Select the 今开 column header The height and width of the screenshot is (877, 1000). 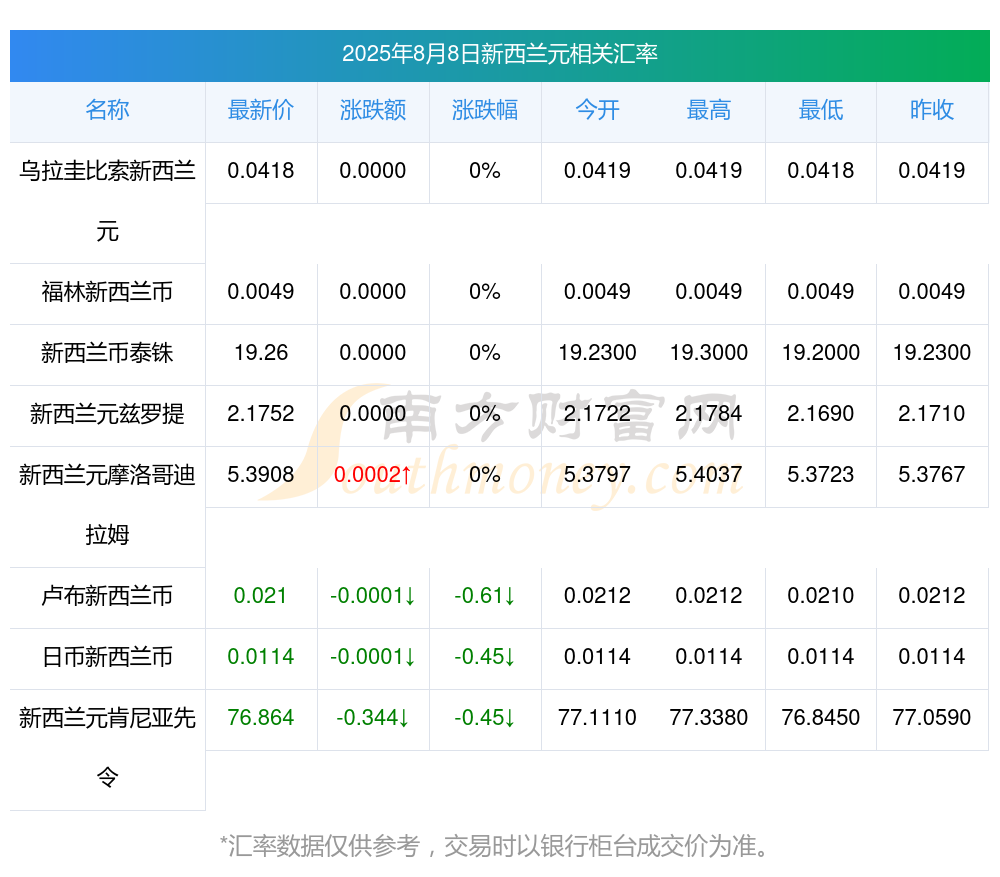click(597, 110)
